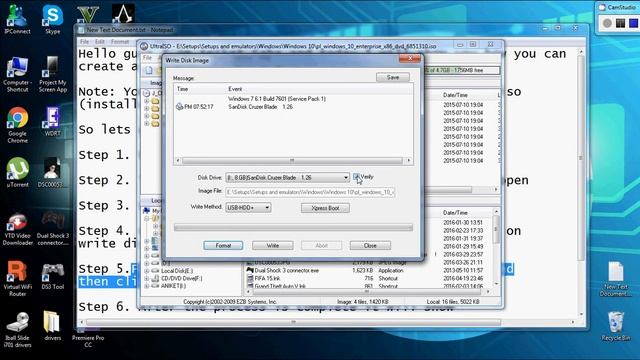The height and width of the screenshot is (360, 640).
Task: Click the Event column header in the message log
Action: tap(235, 89)
